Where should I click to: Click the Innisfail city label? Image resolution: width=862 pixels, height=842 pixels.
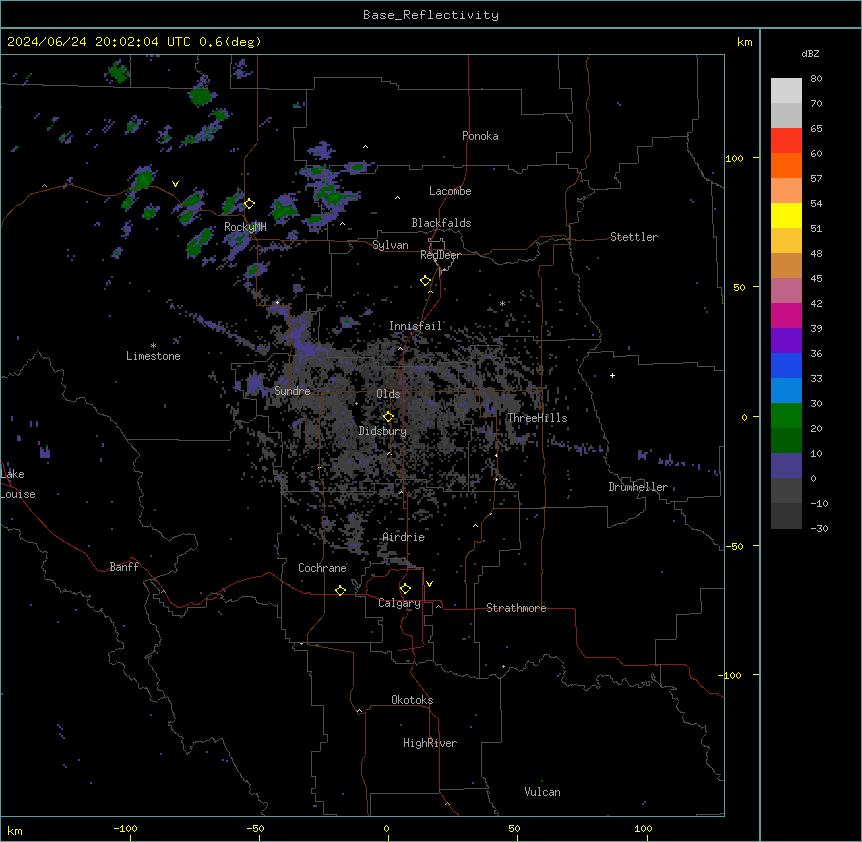click(416, 326)
